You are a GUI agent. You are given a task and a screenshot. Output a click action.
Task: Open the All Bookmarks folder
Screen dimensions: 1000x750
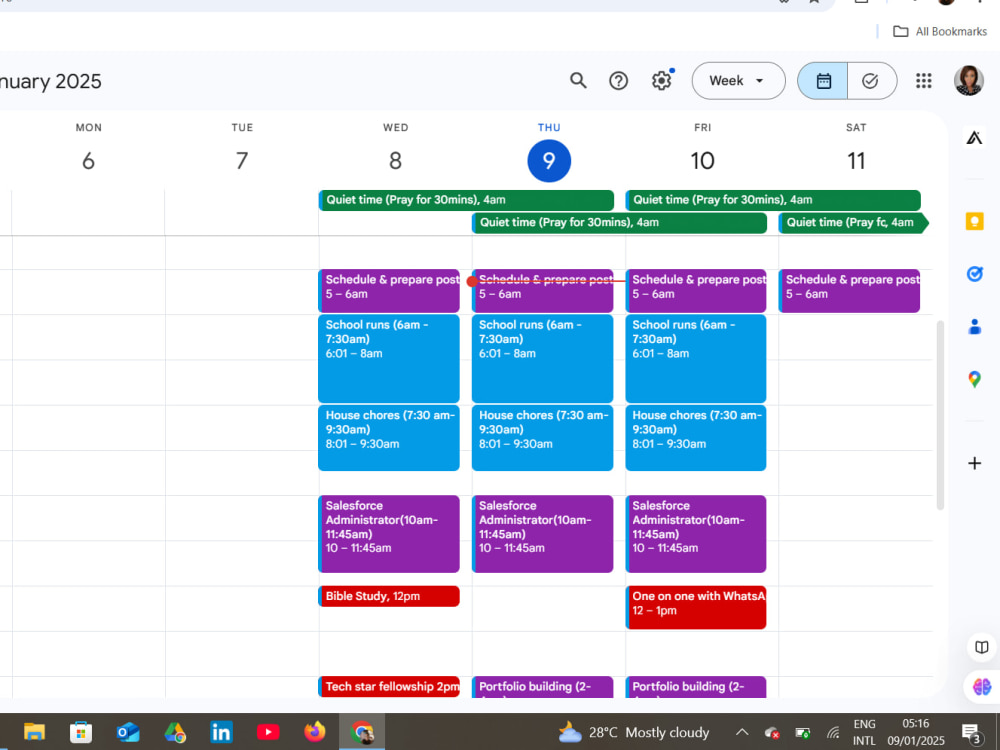(939, 31)
